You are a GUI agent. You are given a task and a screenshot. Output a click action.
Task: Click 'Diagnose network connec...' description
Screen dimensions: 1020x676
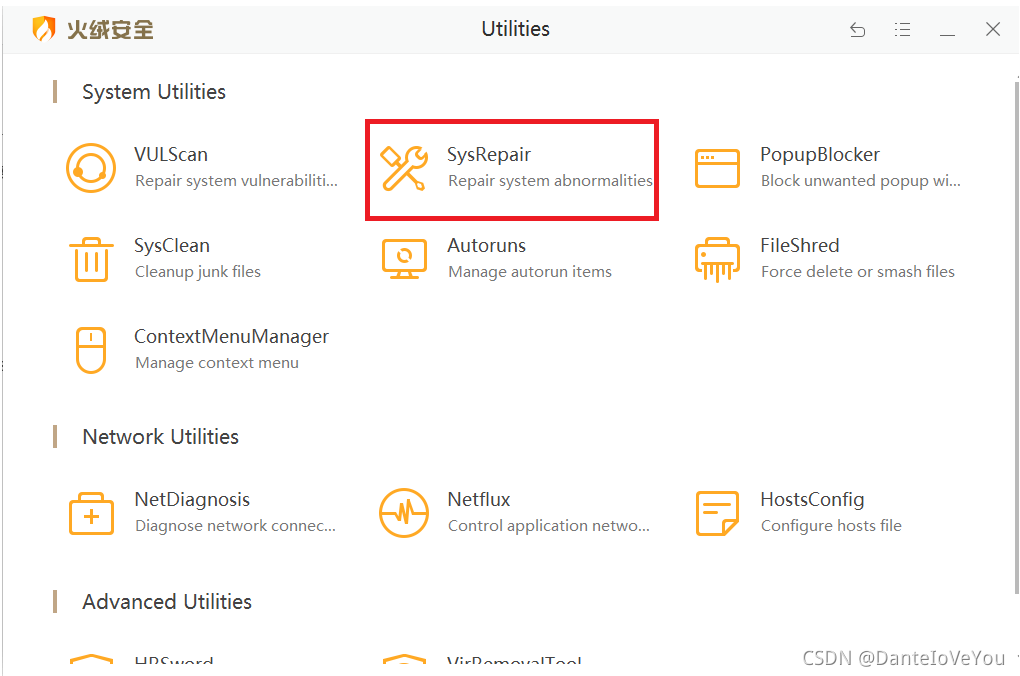(235, 526)
